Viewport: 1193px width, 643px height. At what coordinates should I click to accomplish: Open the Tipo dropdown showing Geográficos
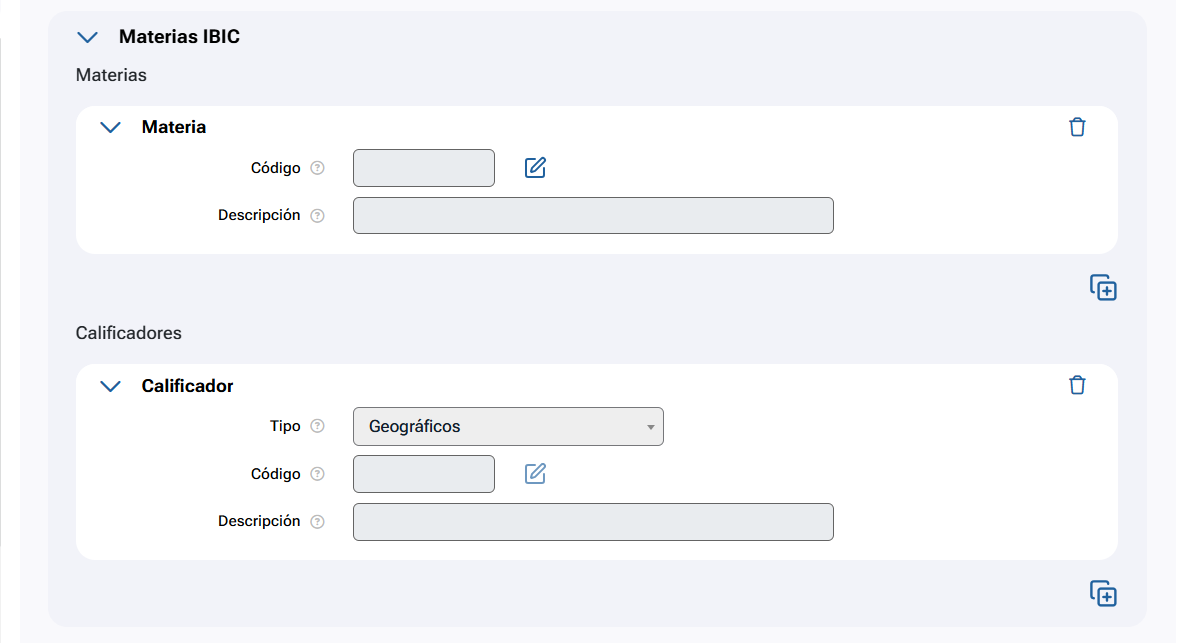click(508, 427)
